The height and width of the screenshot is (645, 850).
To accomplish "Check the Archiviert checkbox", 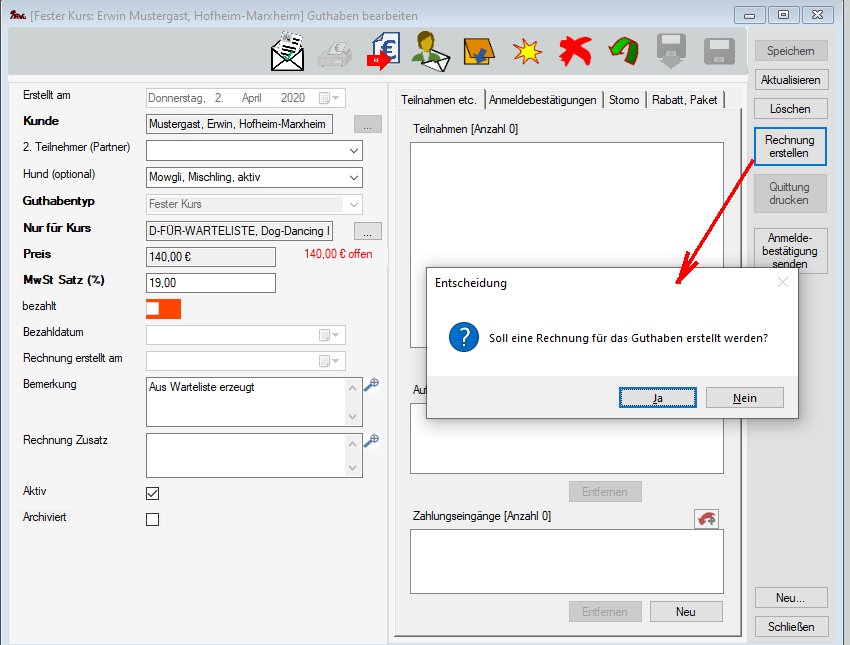I will (x=153, y=519).
